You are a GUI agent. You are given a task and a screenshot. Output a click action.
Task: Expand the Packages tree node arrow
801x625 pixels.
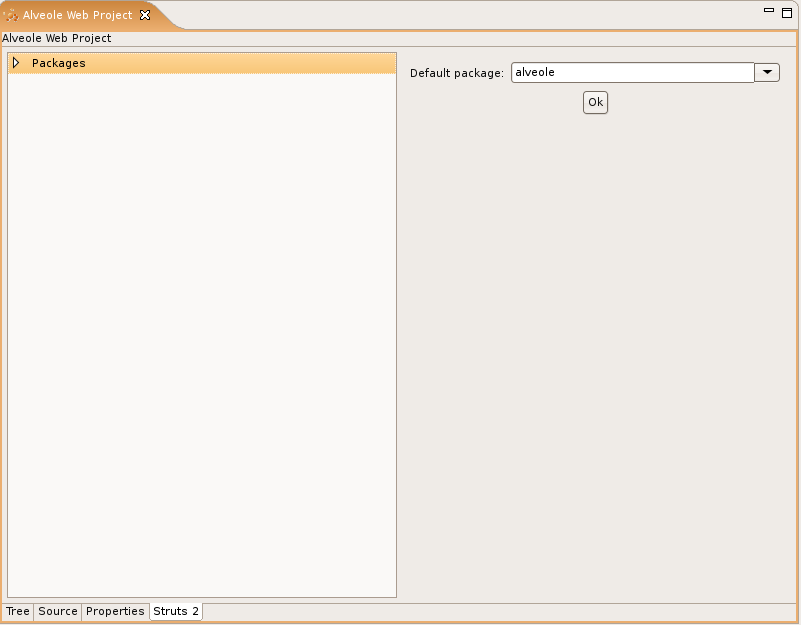pyautogui.click(x=16, y=63)
